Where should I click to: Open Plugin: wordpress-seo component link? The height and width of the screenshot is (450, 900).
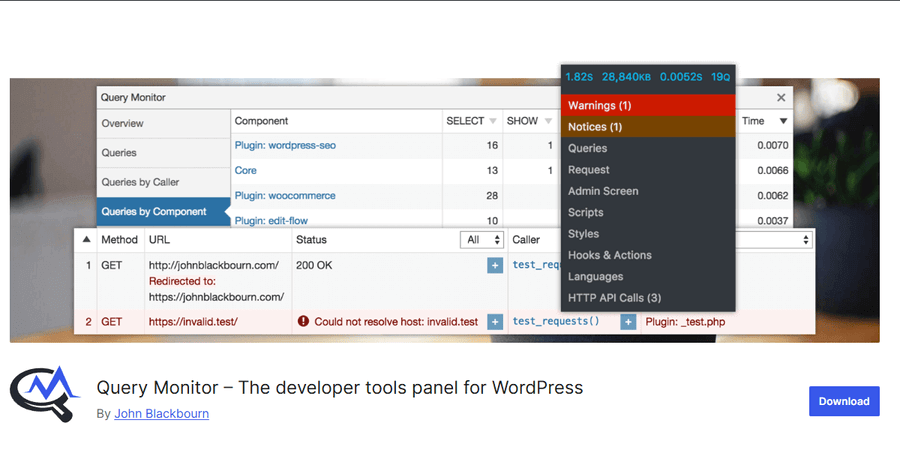285,146
